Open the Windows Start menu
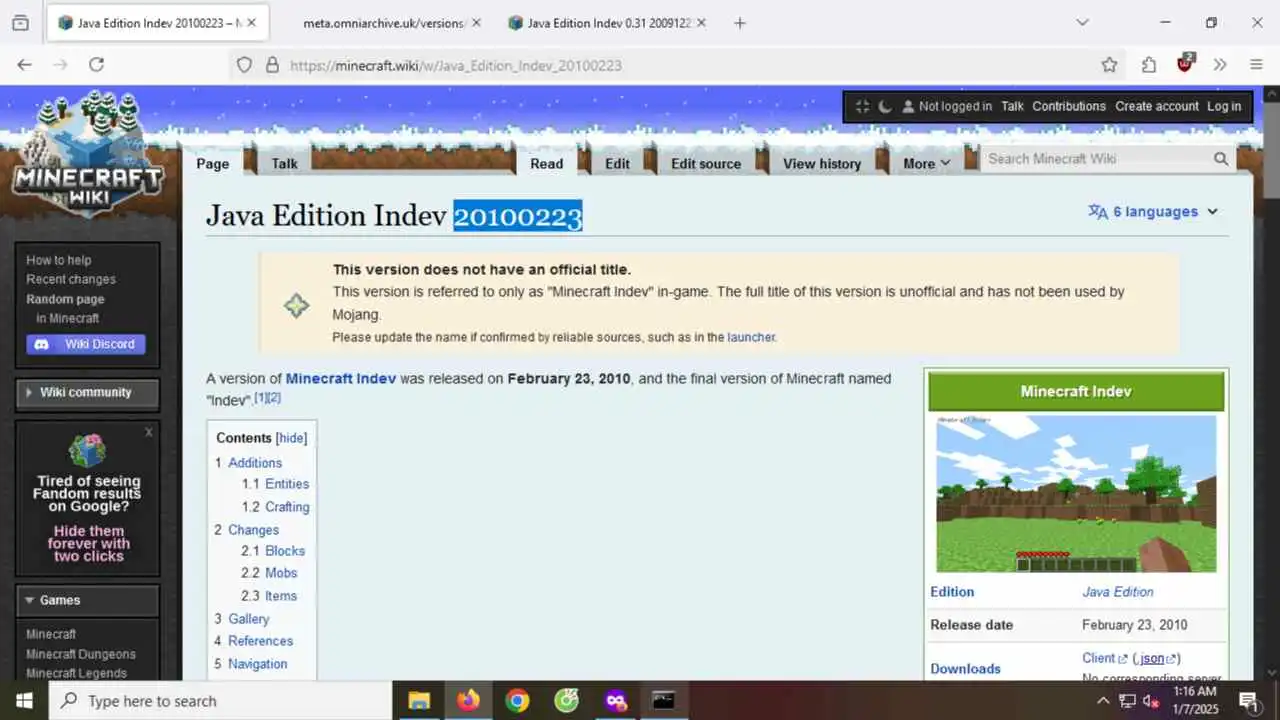 pyautogui.click(x=24, y=701)
